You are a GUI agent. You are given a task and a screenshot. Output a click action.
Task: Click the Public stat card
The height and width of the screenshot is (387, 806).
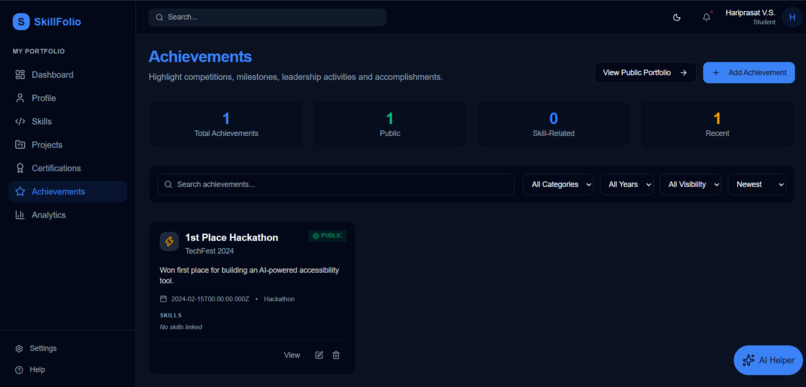[x=390, y=124]
